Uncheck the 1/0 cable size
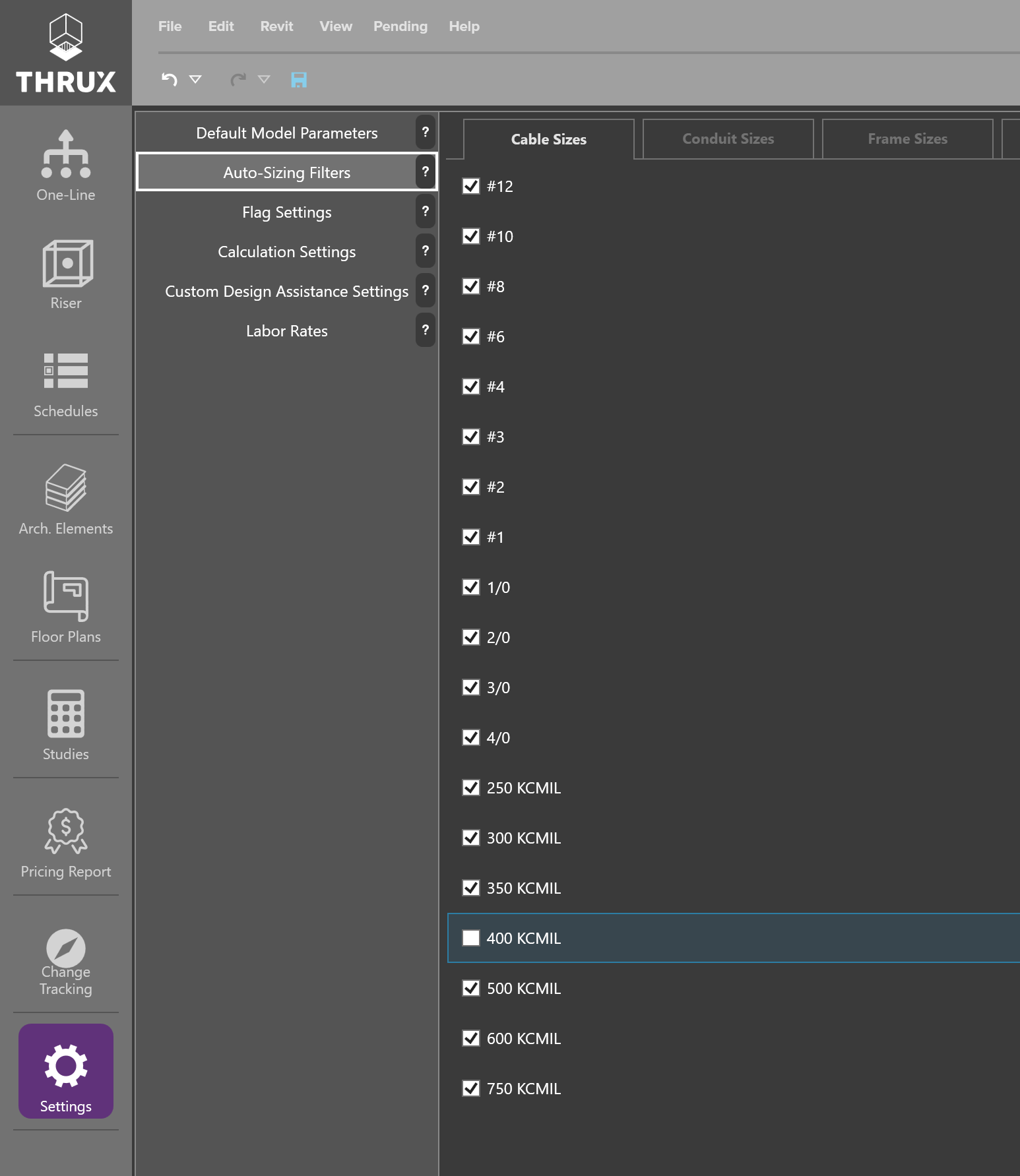1020x1176 pixels. coord(471,587)
